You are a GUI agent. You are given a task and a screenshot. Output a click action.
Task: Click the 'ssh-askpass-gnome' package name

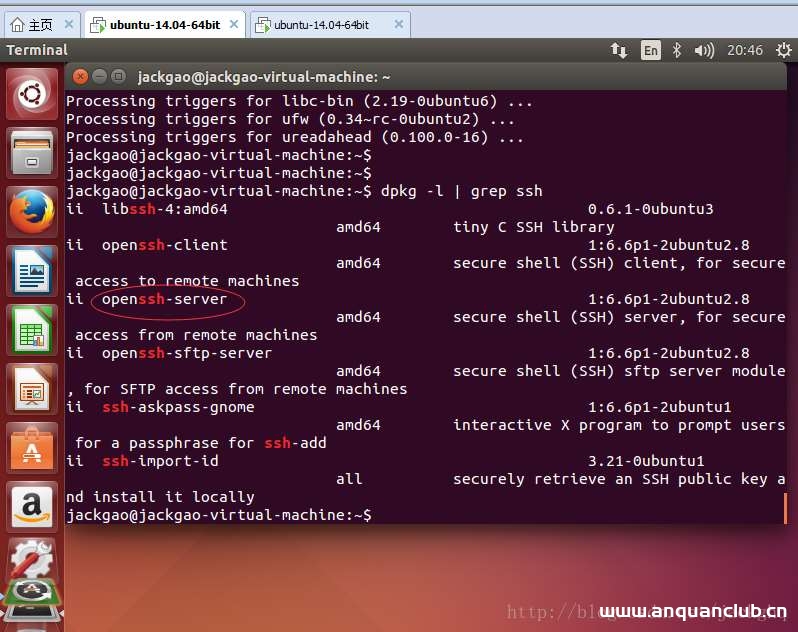point(178,407)
